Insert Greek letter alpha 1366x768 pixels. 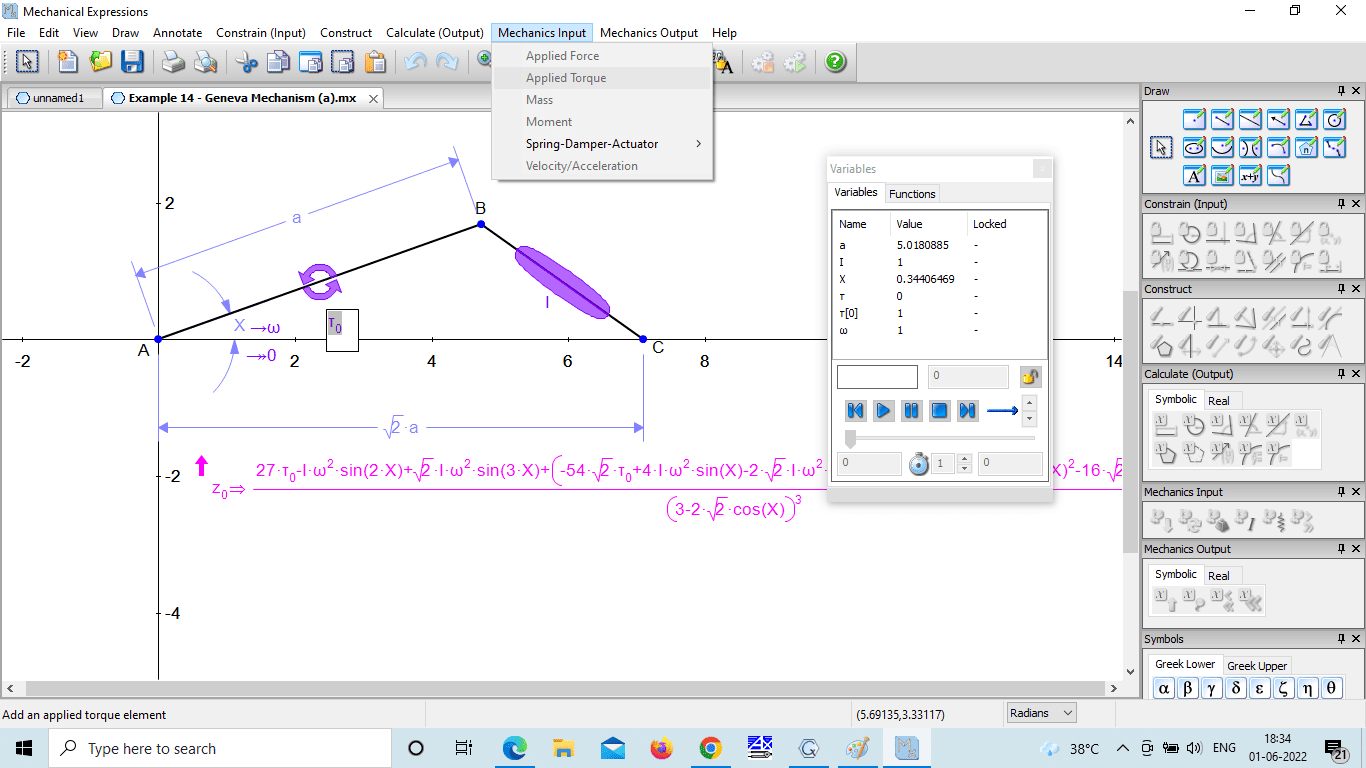click(x=1164, y=688)
